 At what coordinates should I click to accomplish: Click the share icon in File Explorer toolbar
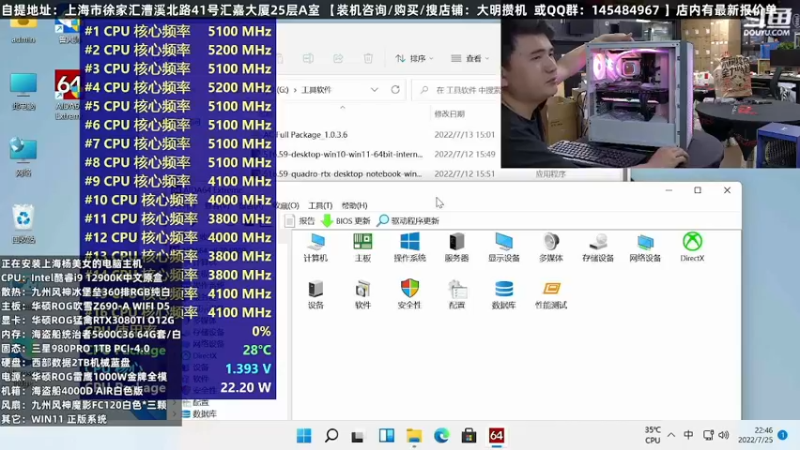338,59
